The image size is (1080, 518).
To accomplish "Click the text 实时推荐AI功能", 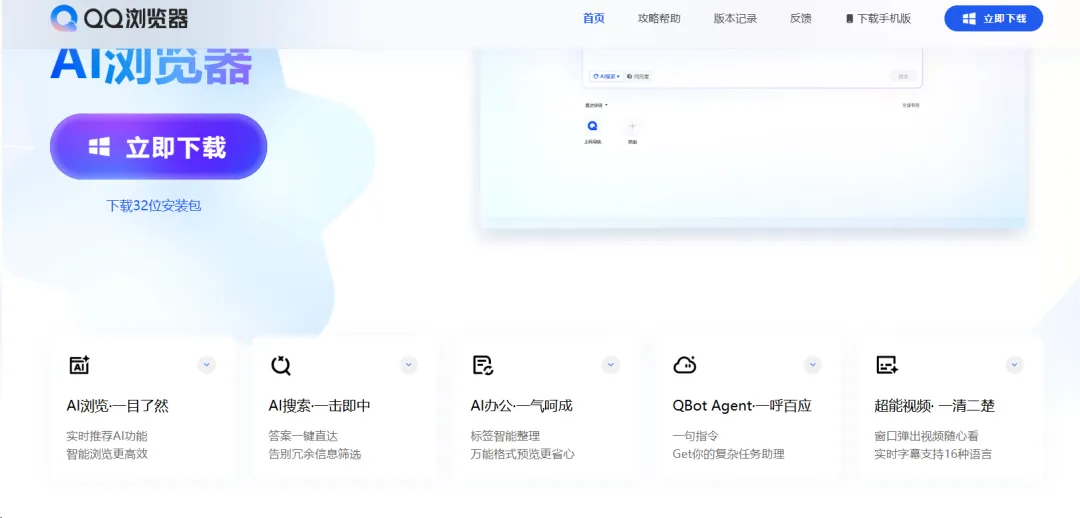I will click(x=107, y=436).
